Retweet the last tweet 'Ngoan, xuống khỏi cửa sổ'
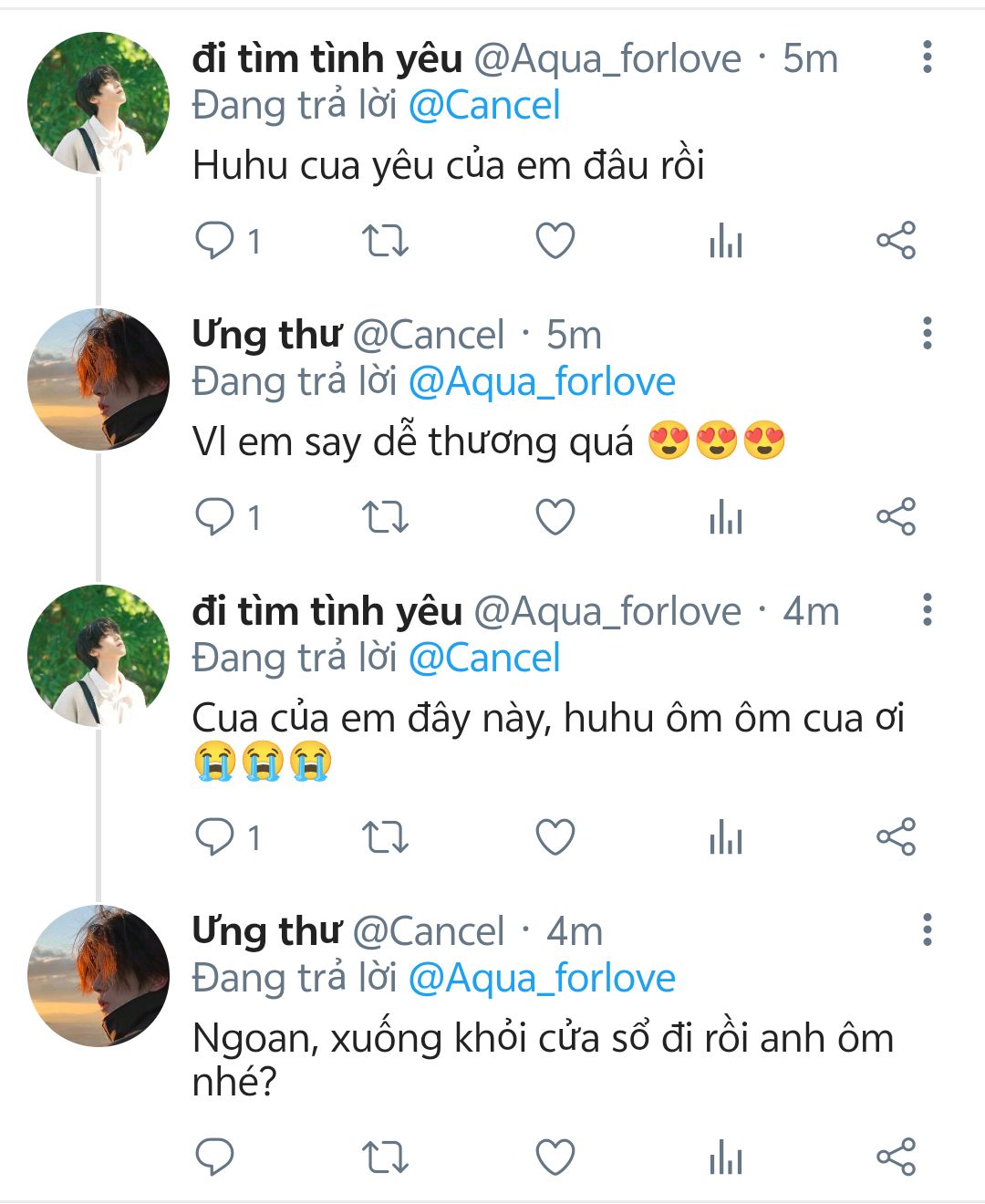The width and height of the screenshot is (985, 1204). [x=385, y=1157]
